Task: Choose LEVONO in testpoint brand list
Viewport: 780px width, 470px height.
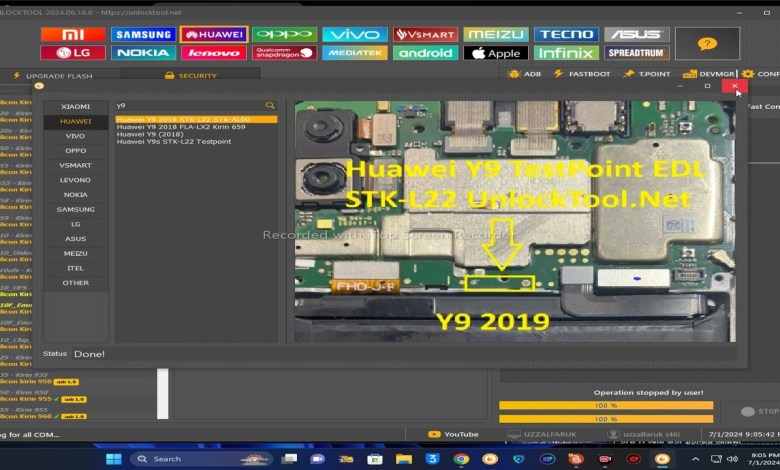Action: (x=76, y=180)
